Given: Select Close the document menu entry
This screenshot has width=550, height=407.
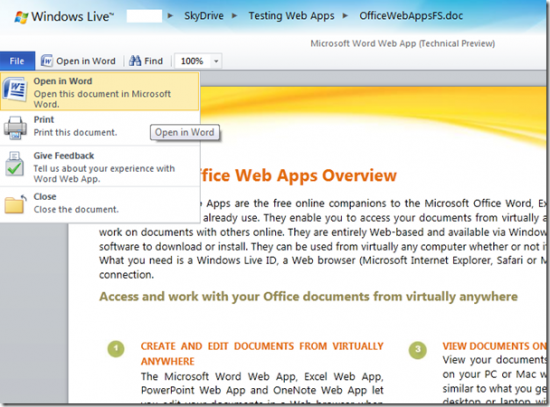Looking at the screenshot, I should [x=100, y=204].
